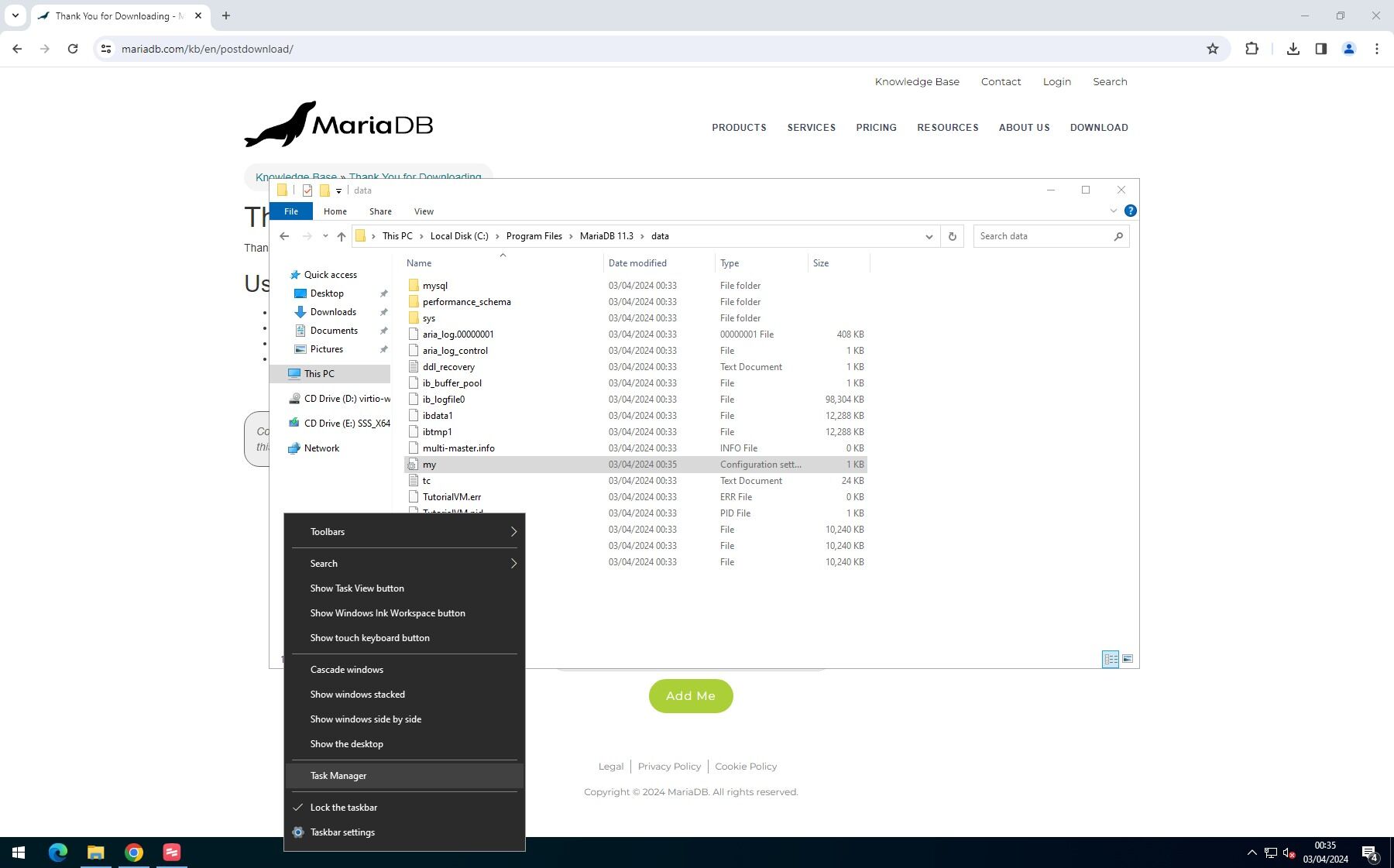Expand the Explorer ribbon

[1114, 211]
